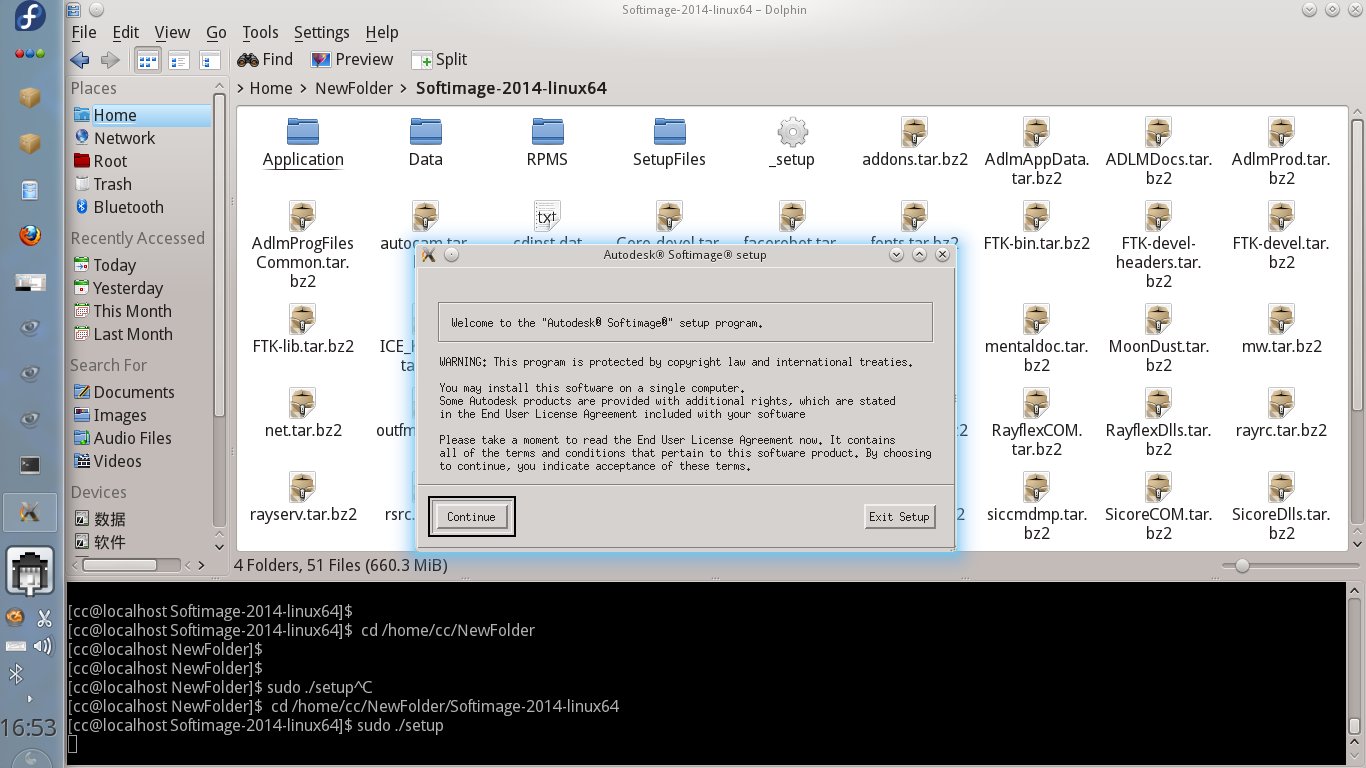1366x768 pixels.
Task: Switch to icons view mode
Action: click(147, 60)
